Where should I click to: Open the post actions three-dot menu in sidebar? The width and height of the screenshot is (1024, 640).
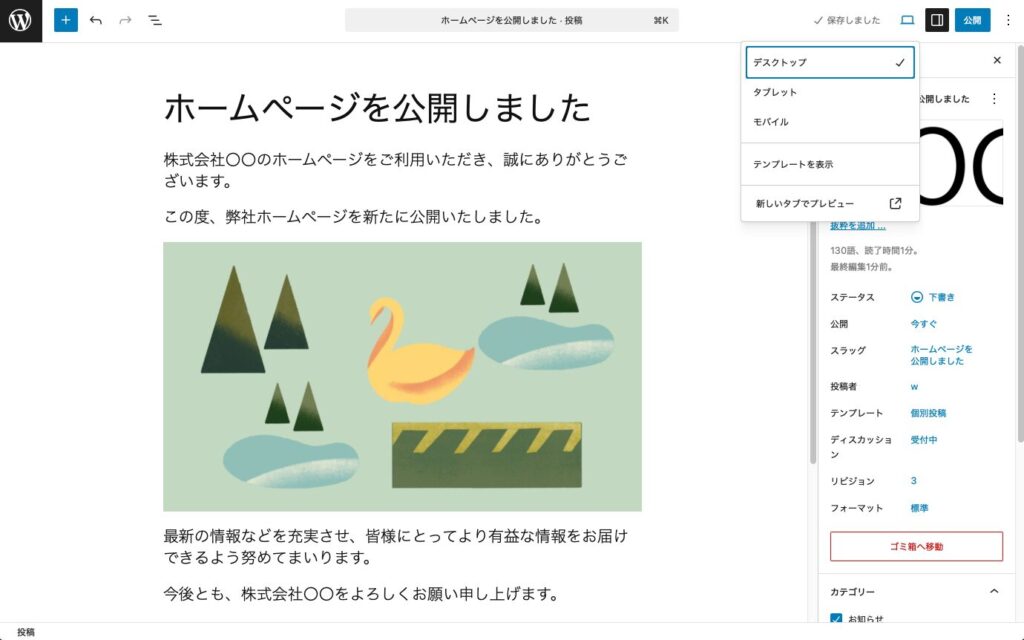click(996, 99)
